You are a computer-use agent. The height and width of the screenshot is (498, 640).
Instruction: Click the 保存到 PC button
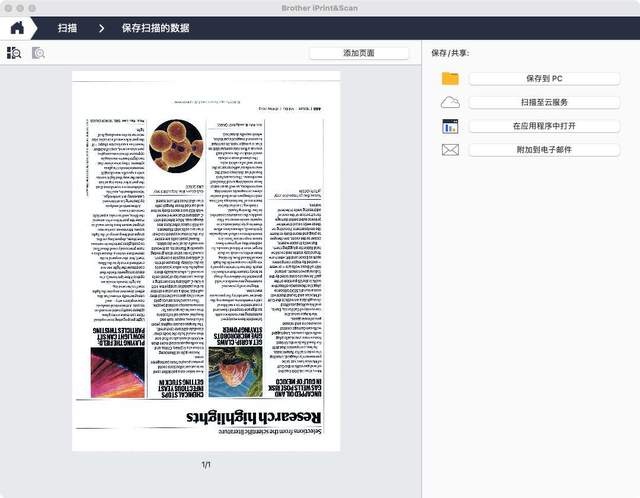(x=544, y=78)
